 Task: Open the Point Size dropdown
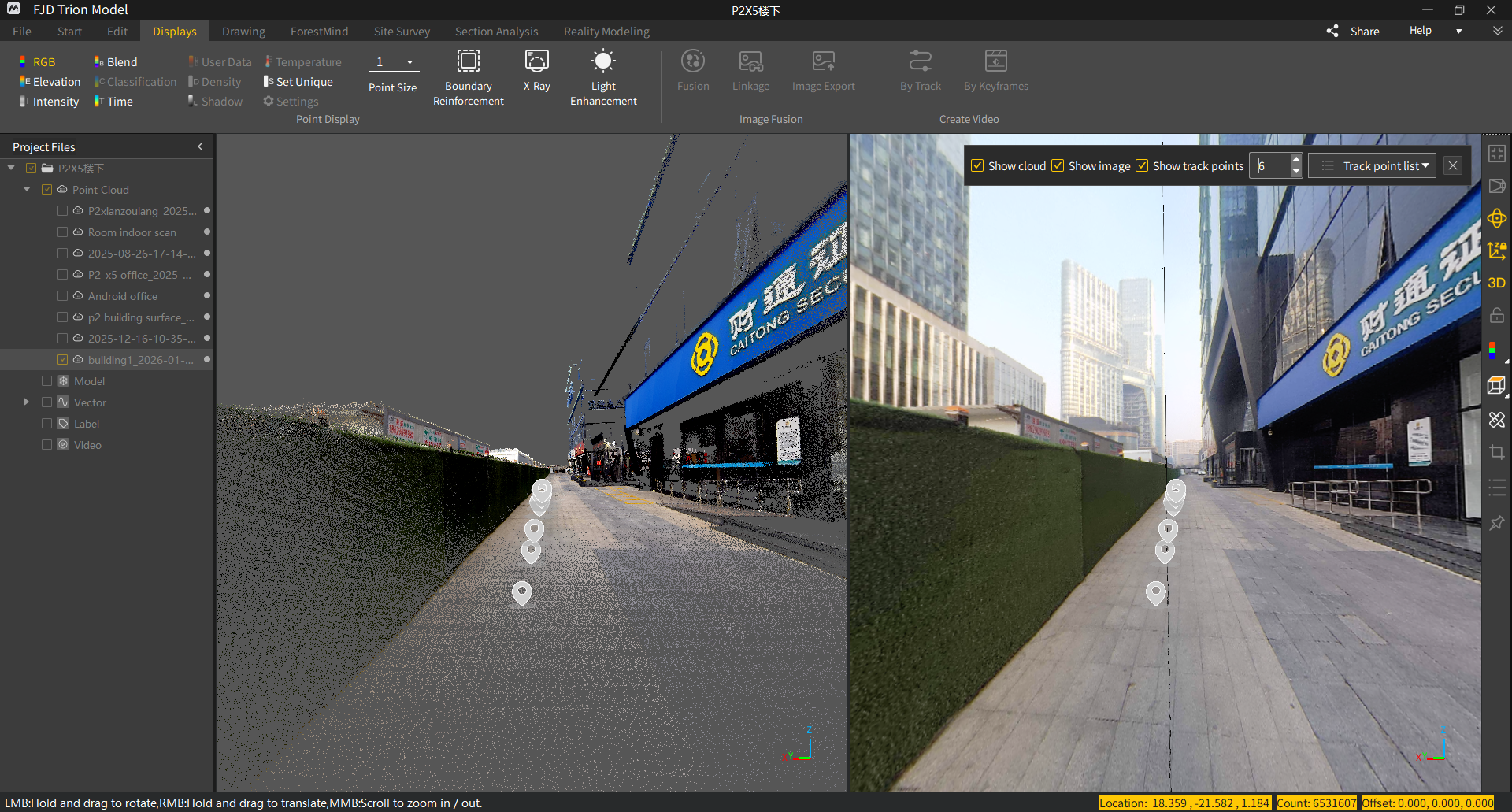pyautogui.click(x=409, y=62)
